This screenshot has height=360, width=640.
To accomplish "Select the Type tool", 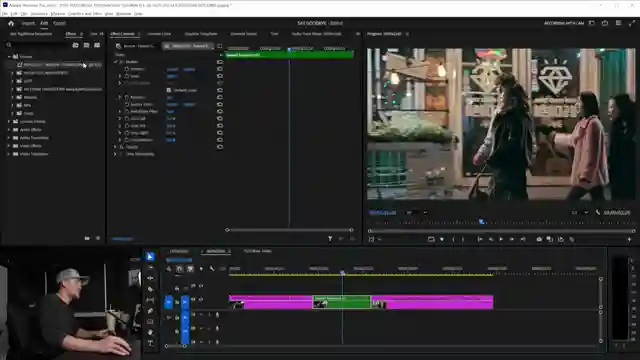I will [150, 343].
